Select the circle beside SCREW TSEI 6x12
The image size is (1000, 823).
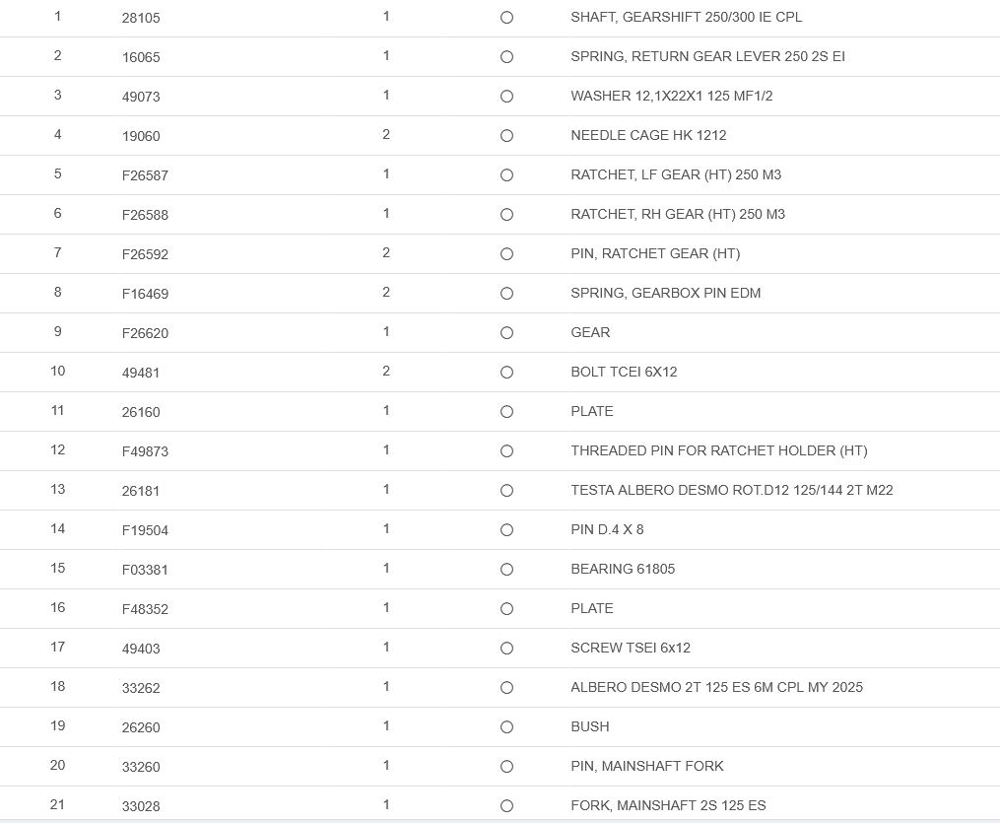(506, 648)
